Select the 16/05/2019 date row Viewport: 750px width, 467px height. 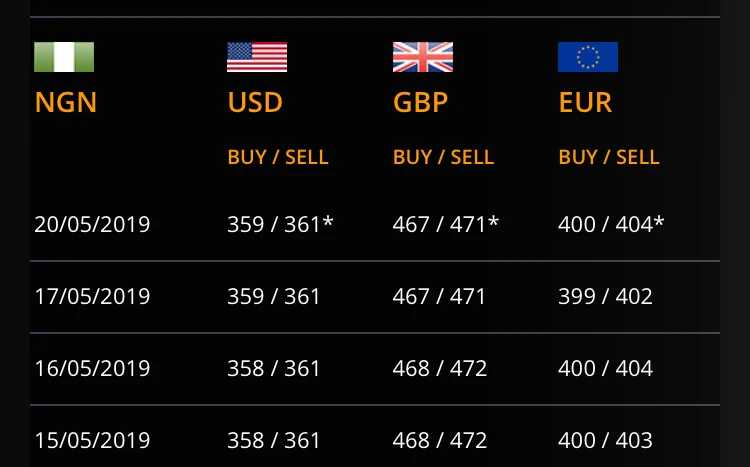pos(92,368)
